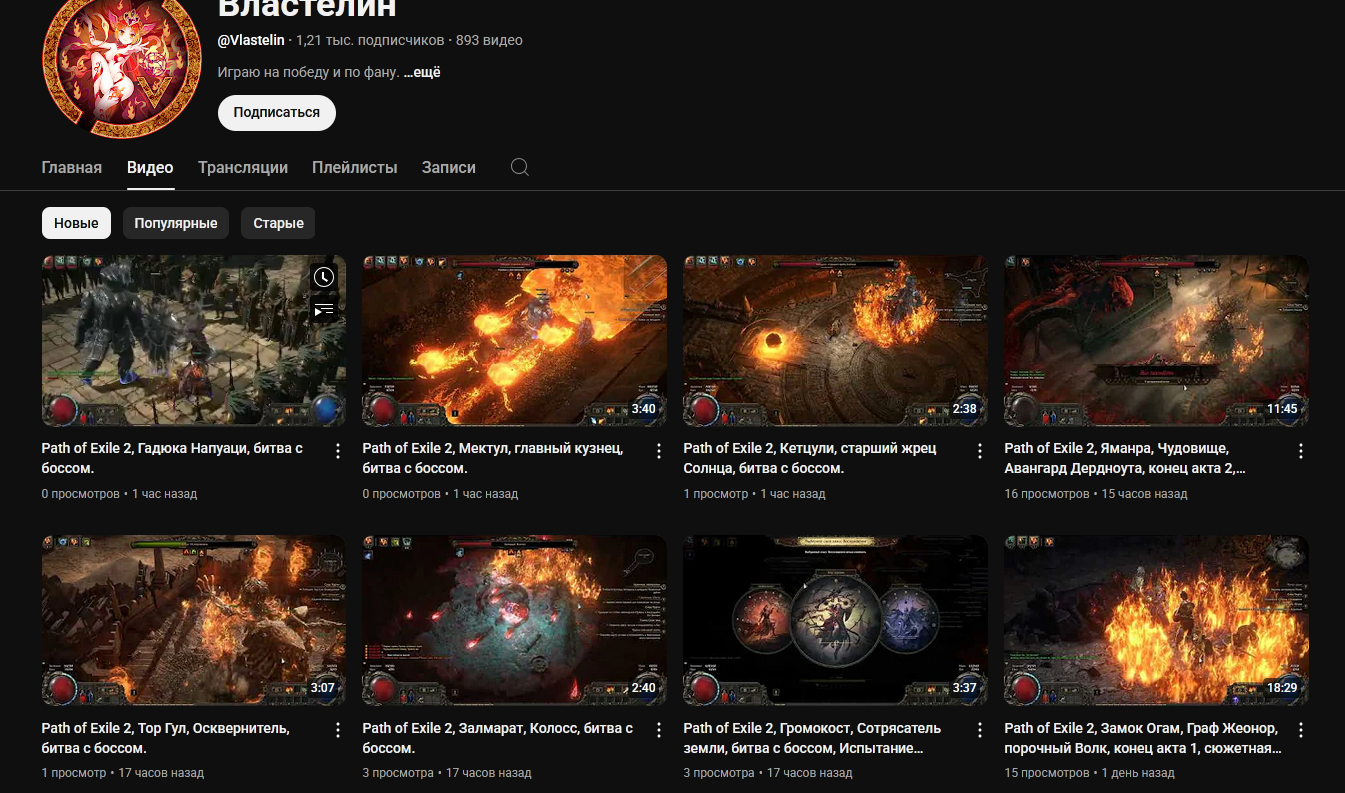Click the Подписаться button
The height and width of the screenshot is (793, 1345).
pyautogui.click(x=277, y=112)
